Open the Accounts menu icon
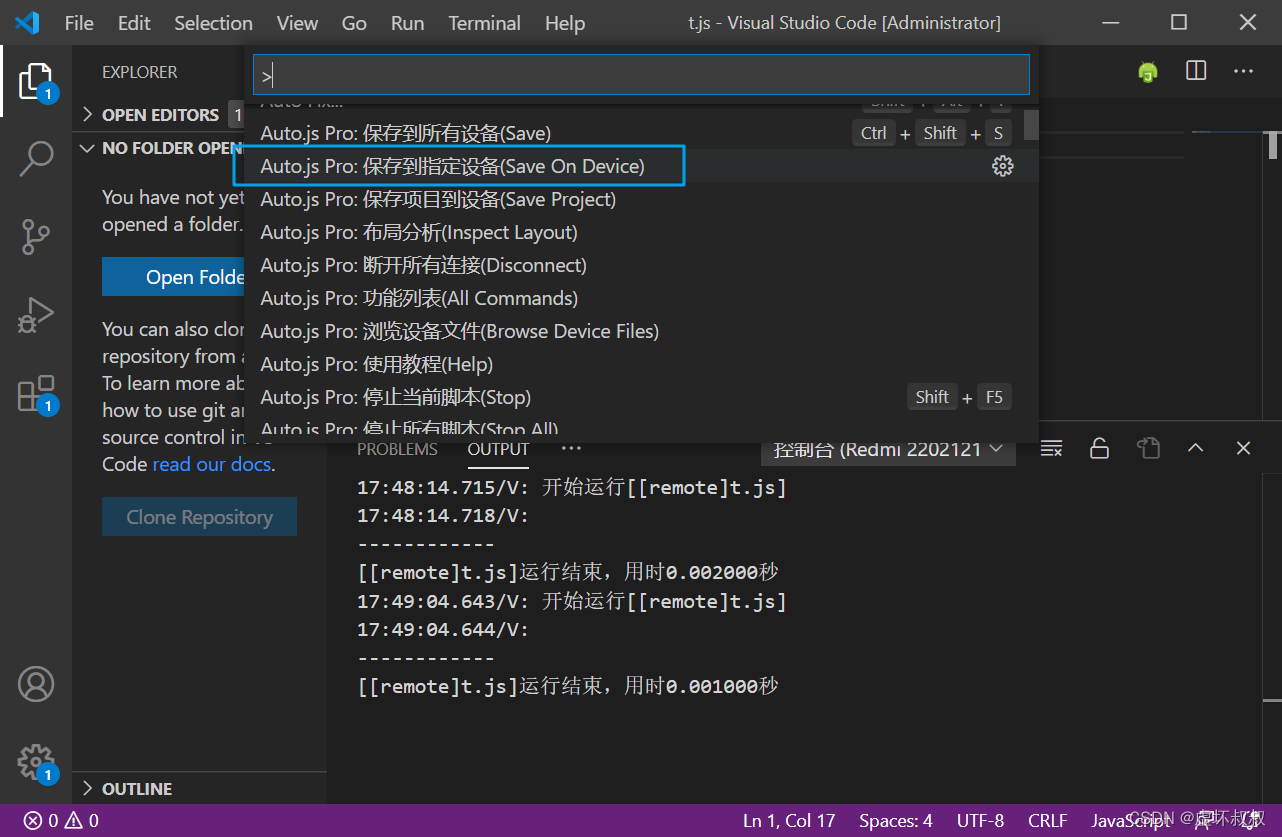 (36, 684)
